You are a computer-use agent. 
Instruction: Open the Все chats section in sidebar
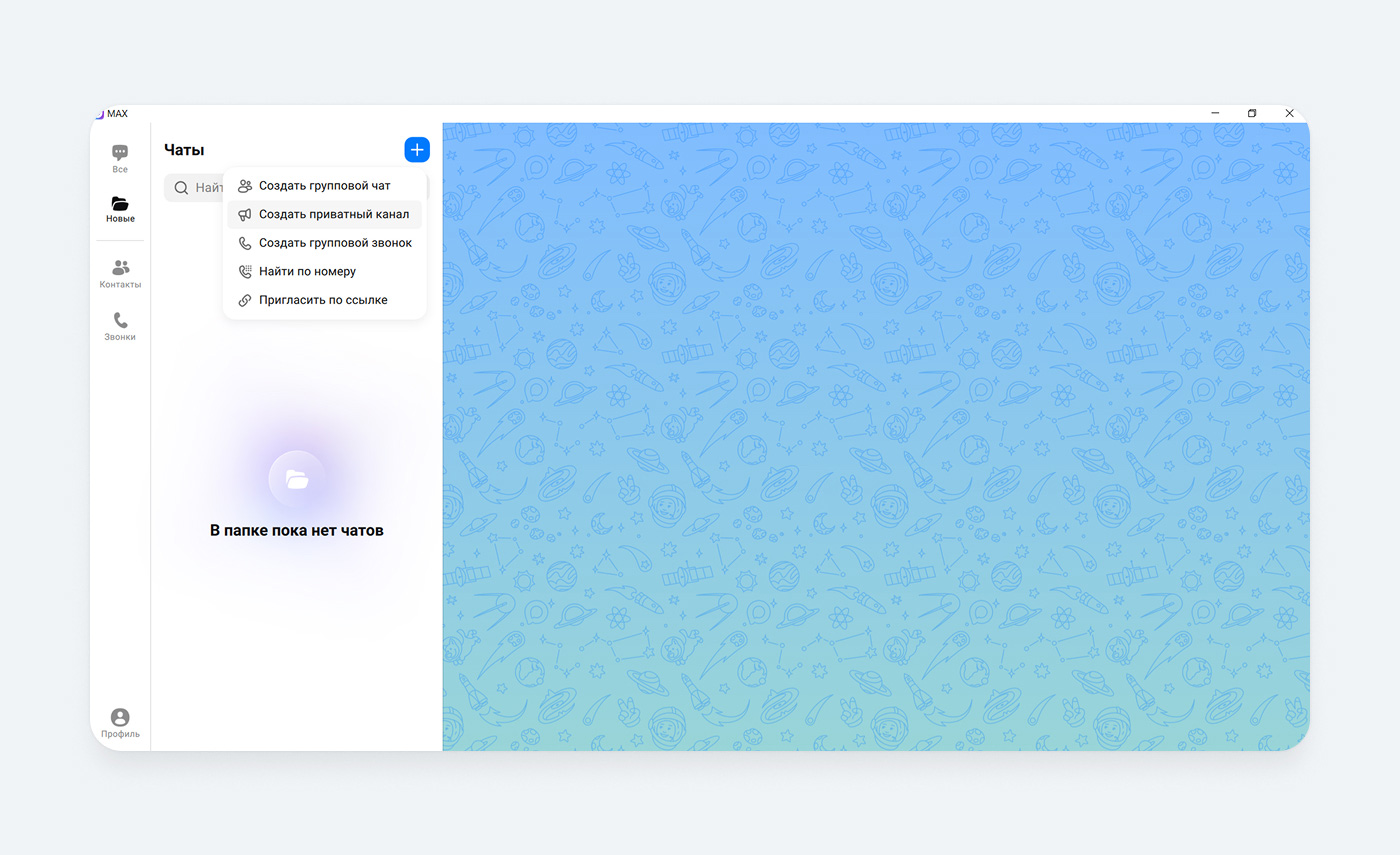pyautogui.click(x=120, y=158)
